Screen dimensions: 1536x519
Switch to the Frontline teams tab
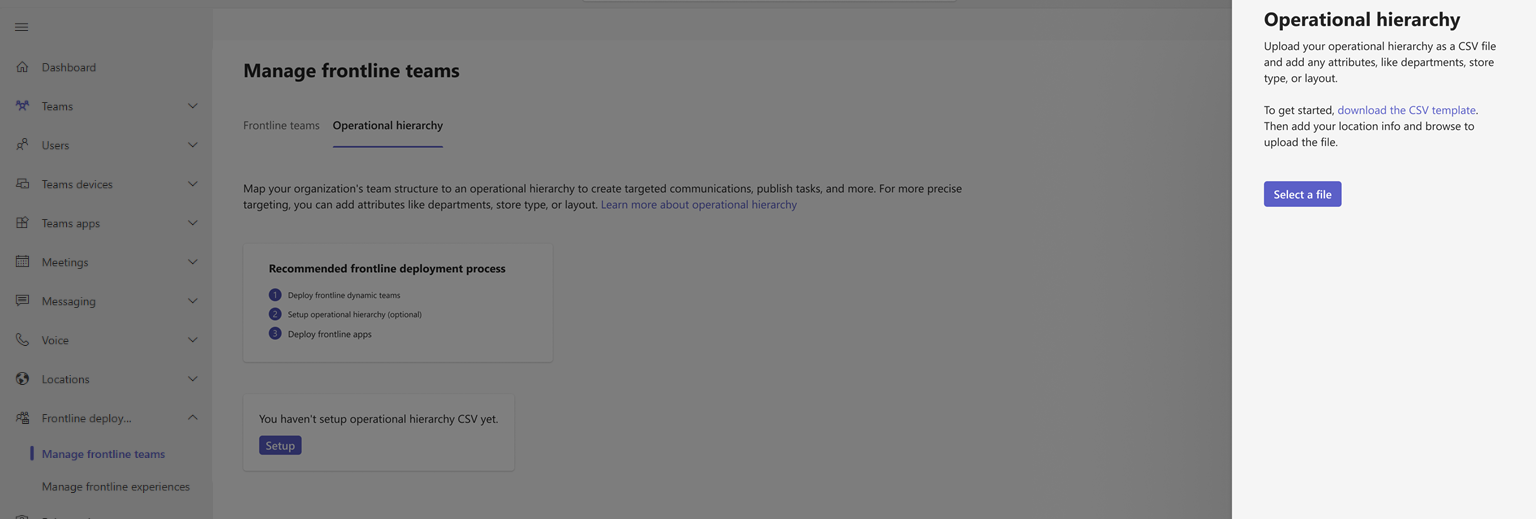[281, 125]
